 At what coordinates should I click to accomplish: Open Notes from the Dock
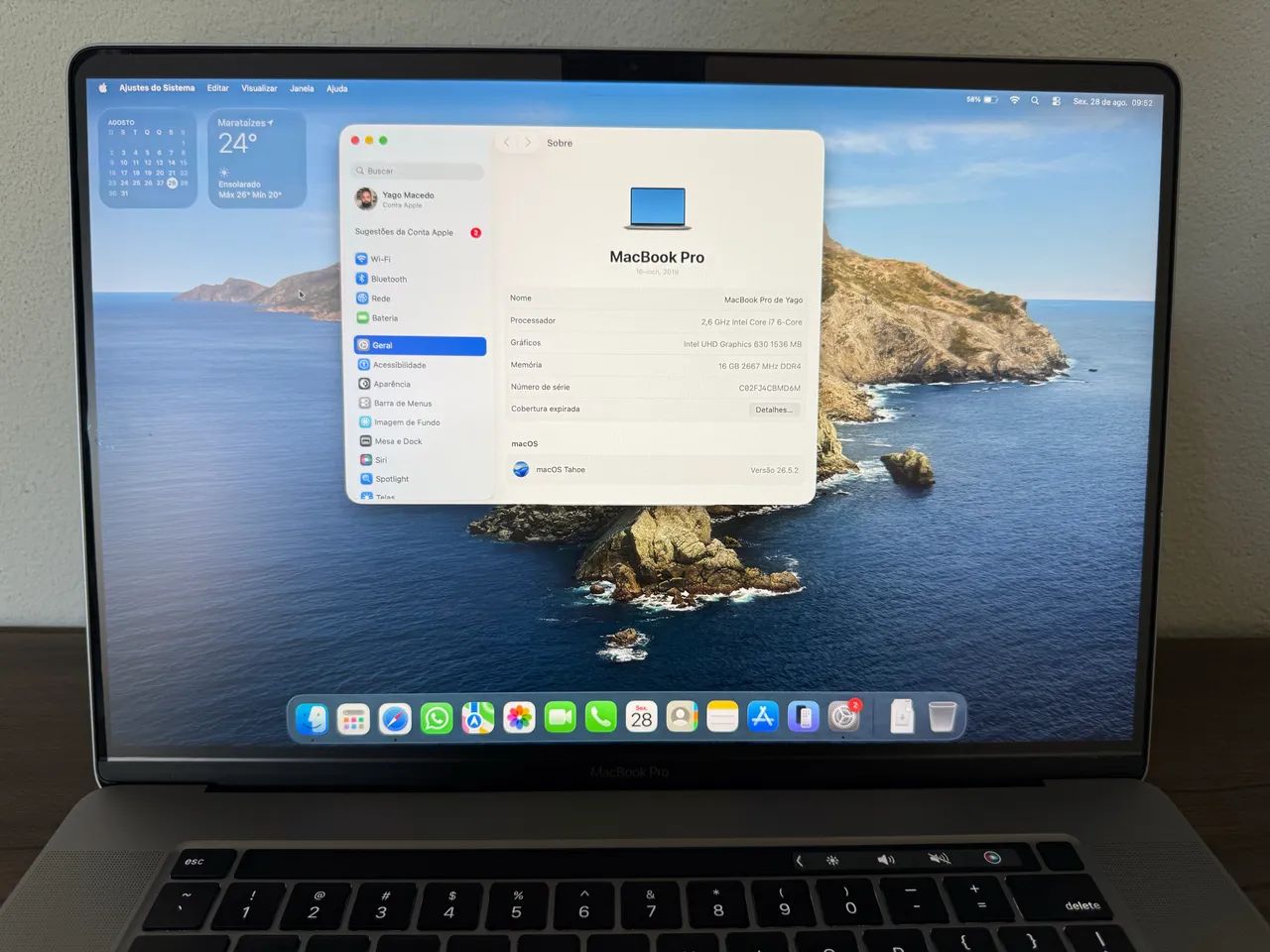(722, 717)
